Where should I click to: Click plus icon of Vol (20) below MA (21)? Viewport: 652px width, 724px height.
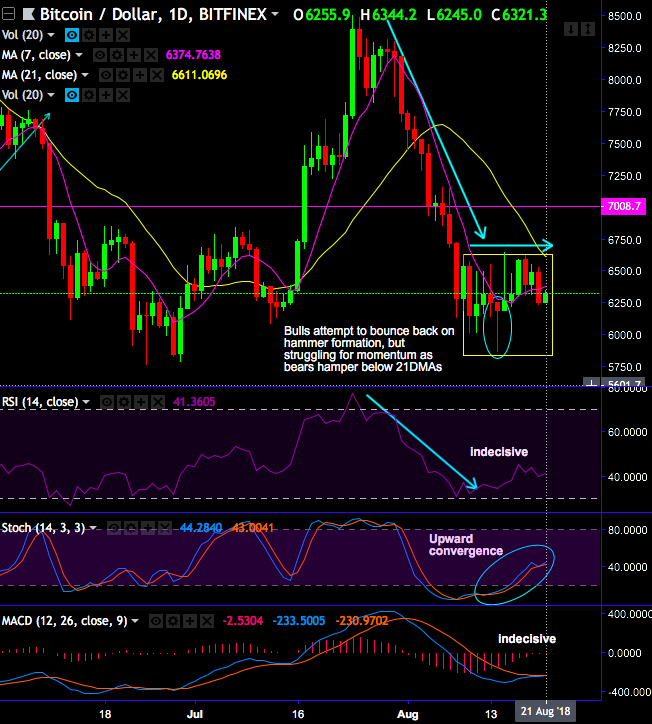(106, 96)
